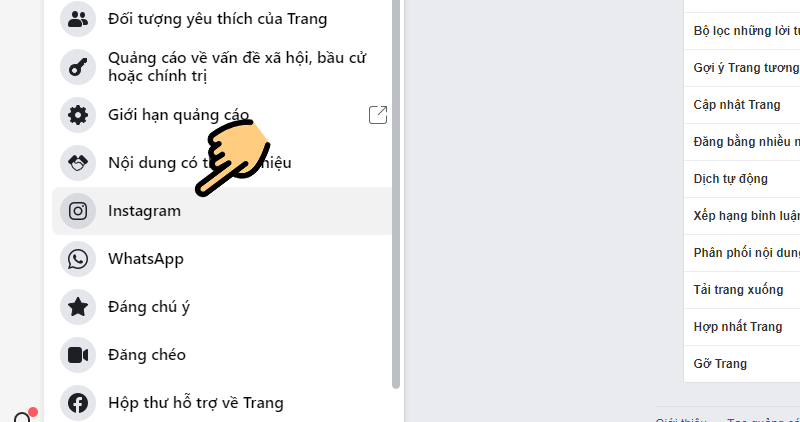Click the Facebook logo icon for Hộp thư hỗ trợ

pyautogui.click(x=78, y=403)
